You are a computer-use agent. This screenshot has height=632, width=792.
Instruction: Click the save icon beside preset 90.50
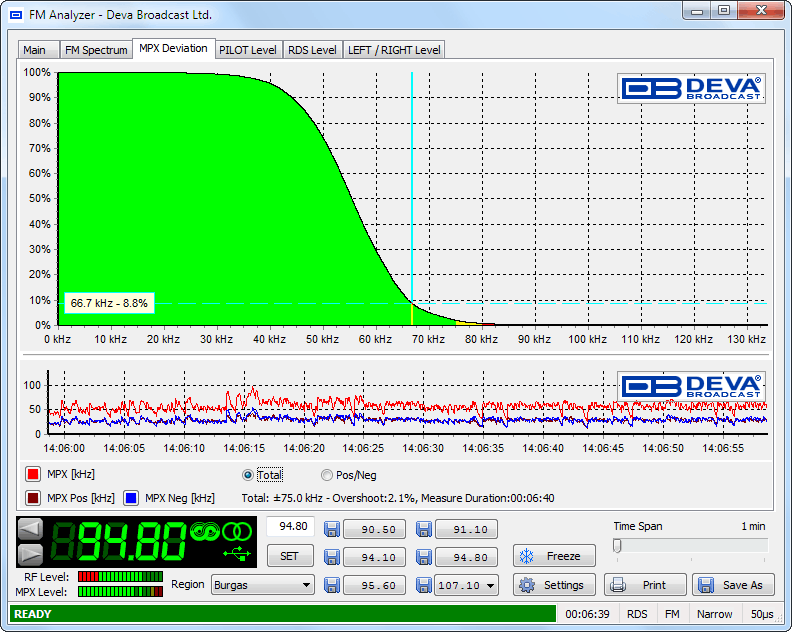click(332, 530)
